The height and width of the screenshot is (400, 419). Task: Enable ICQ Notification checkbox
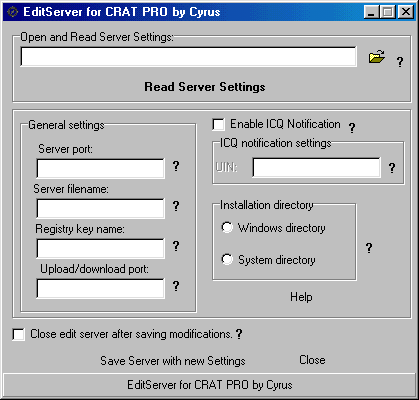(218, 125)
